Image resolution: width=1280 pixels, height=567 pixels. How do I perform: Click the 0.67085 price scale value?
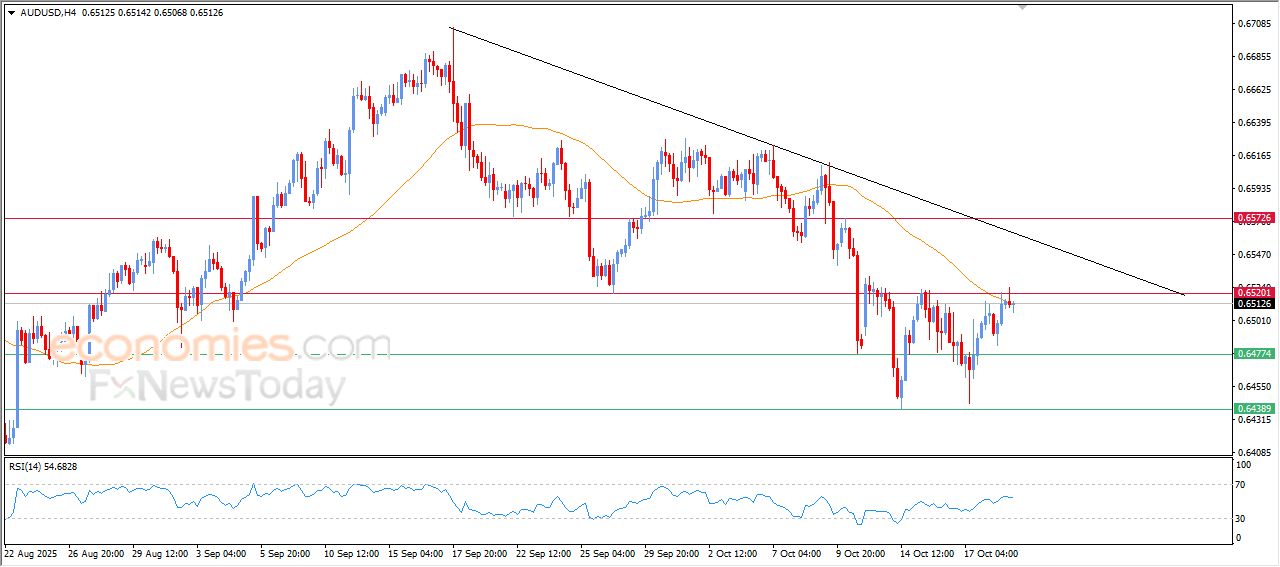1252,24
